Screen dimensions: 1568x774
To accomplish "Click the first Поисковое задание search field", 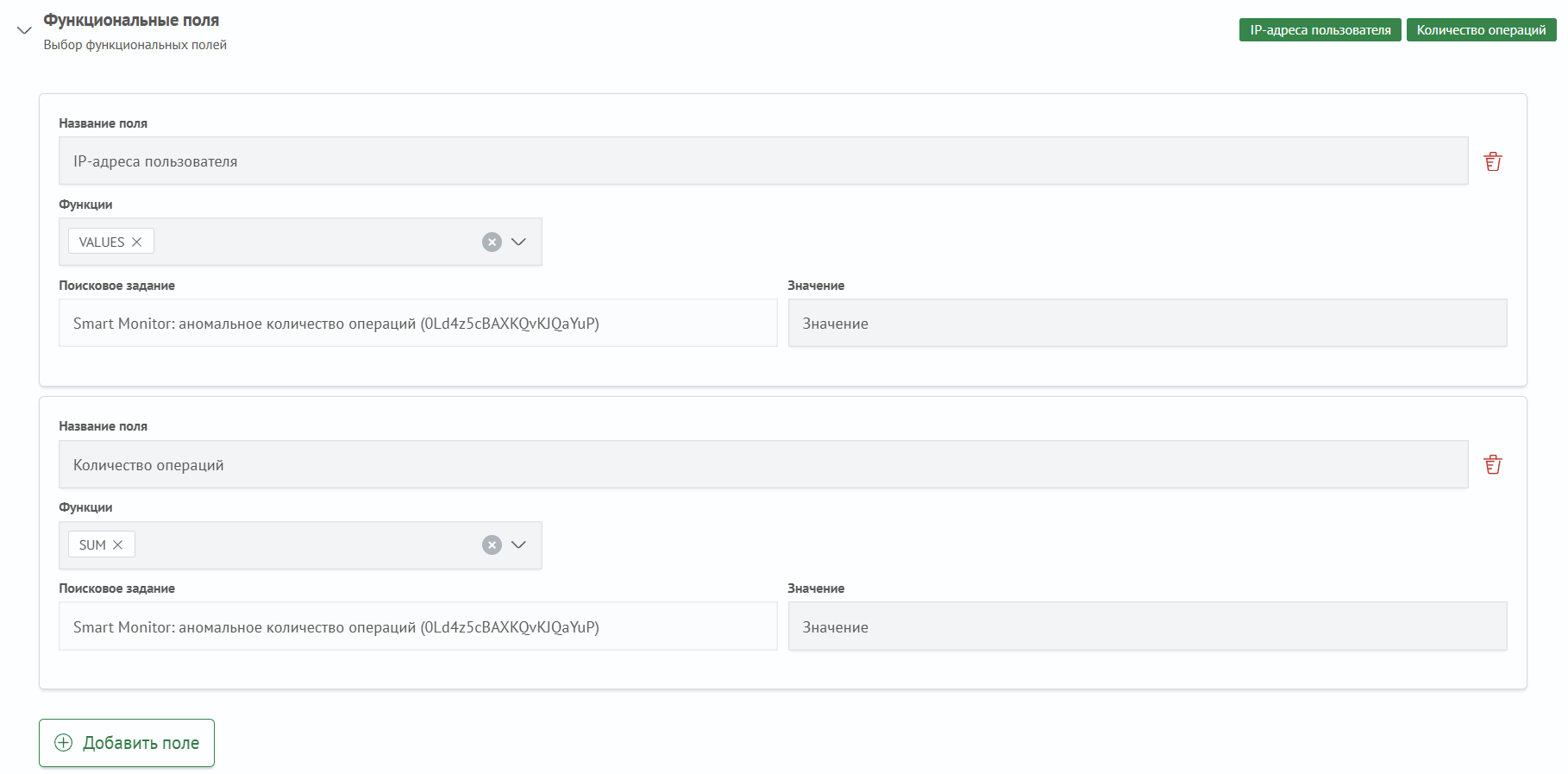I will click(x=417, y=324).
